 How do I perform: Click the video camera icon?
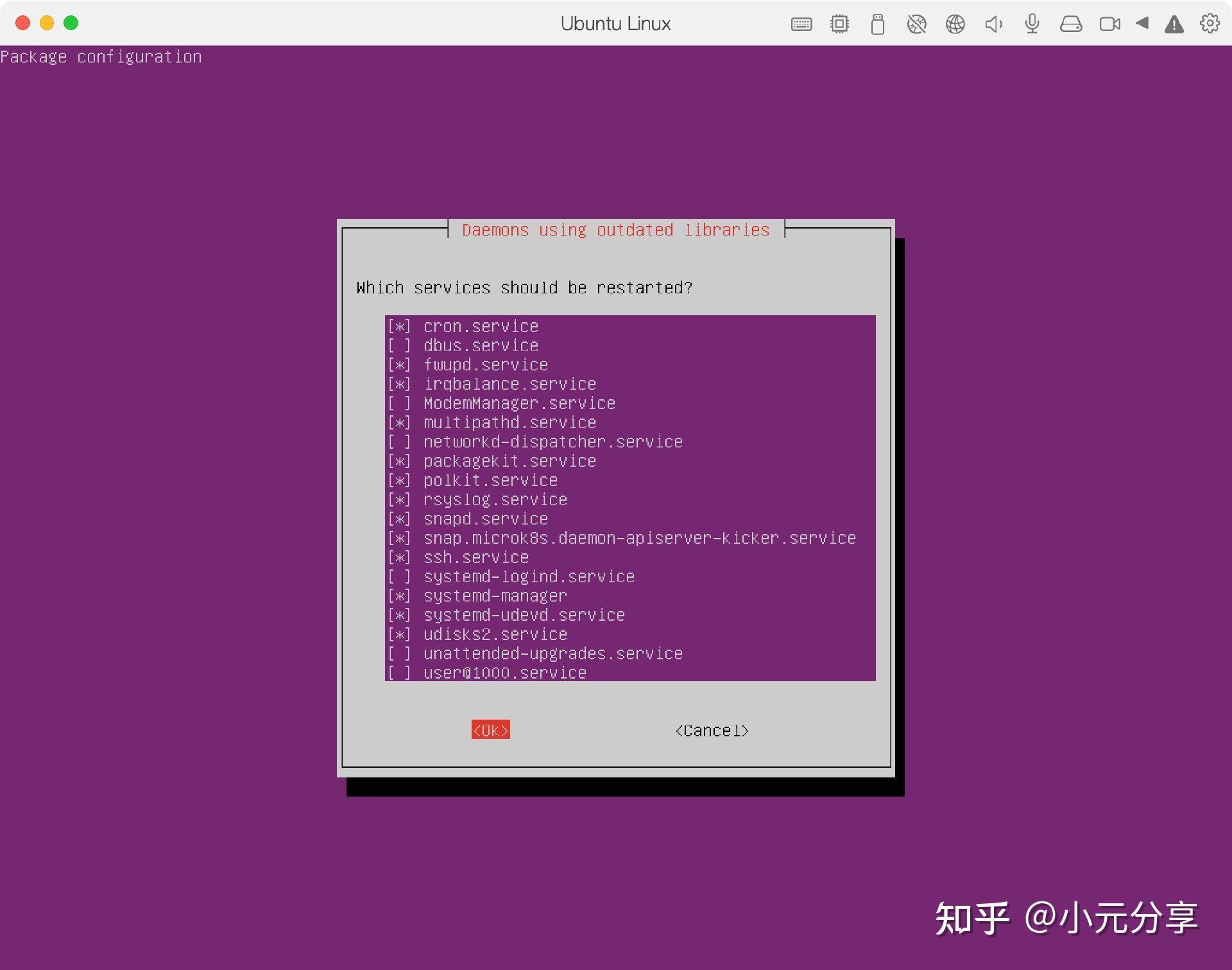point(1109,23)
